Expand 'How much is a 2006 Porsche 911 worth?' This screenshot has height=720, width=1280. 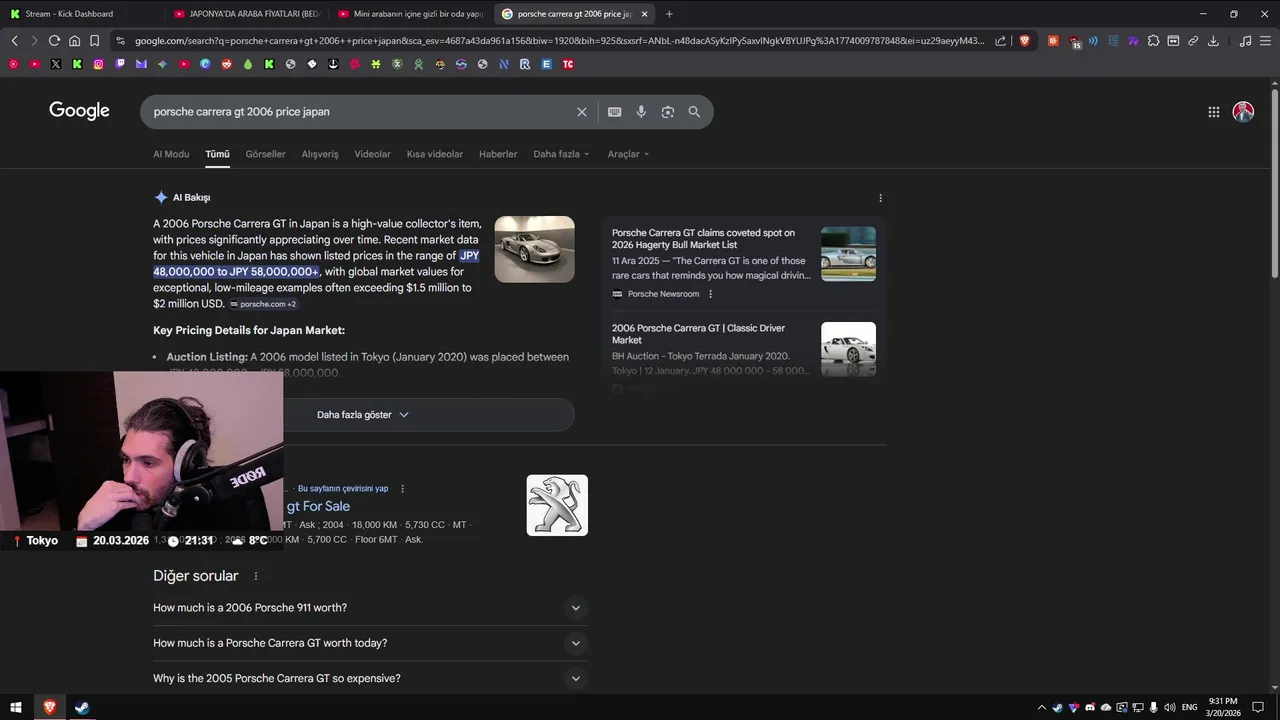pyautogui.click(x=370, y=608)
